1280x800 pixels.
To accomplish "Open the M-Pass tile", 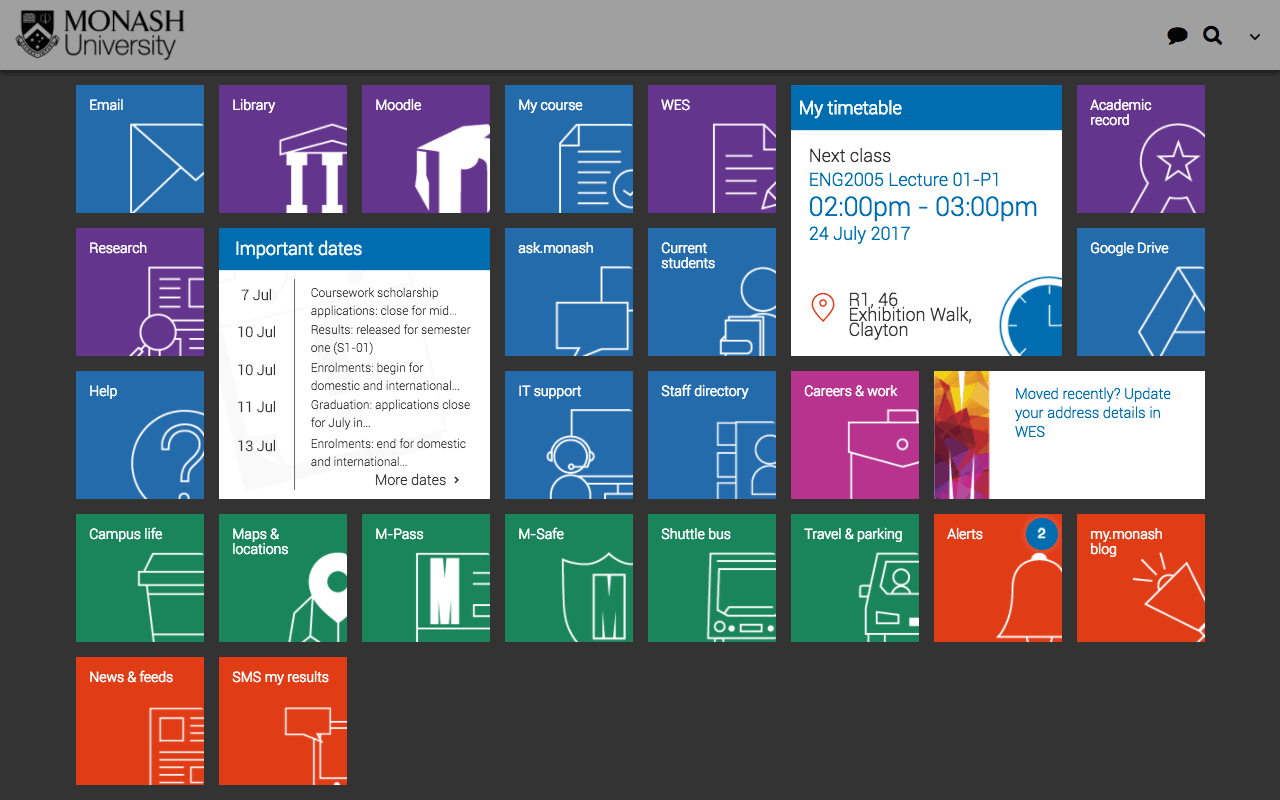I will [426, 578].
